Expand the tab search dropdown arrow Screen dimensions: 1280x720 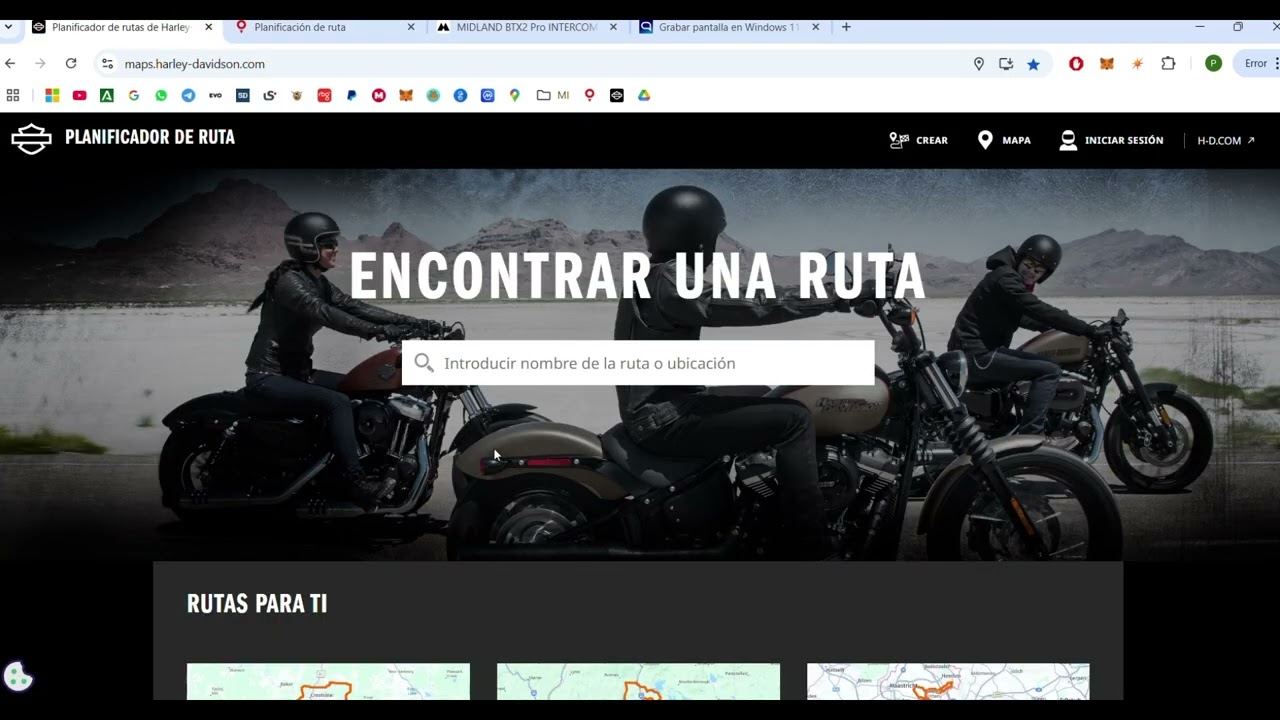(8, 27)
